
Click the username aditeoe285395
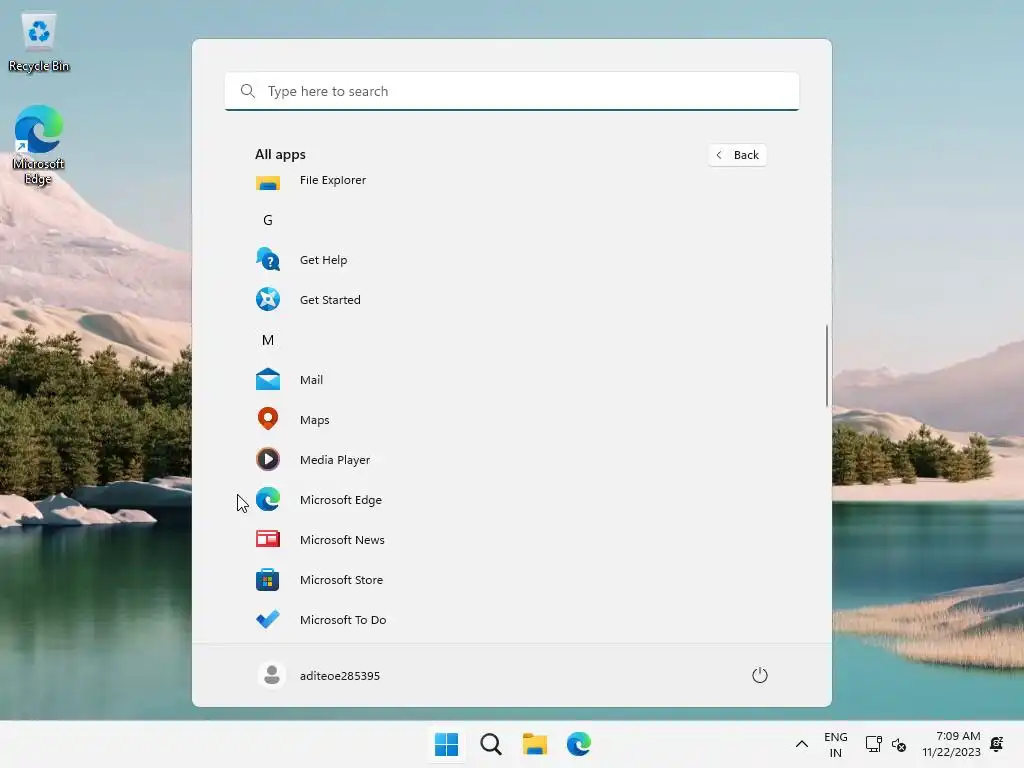340,676
